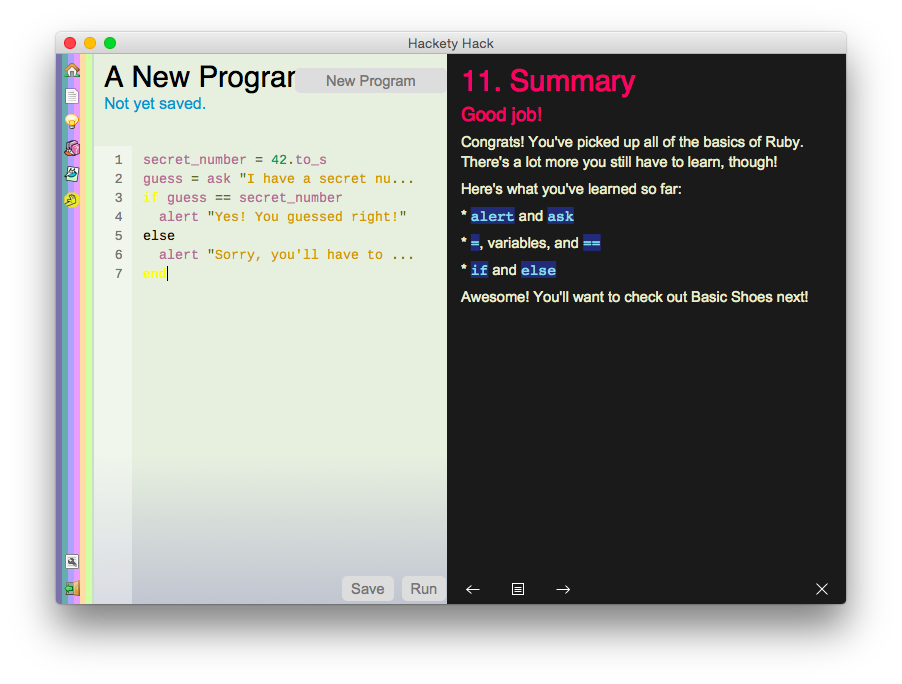Click line 'alert "Sorry, you'll have to ...'
The image size is (902, 684).
(x=286, y=254)
